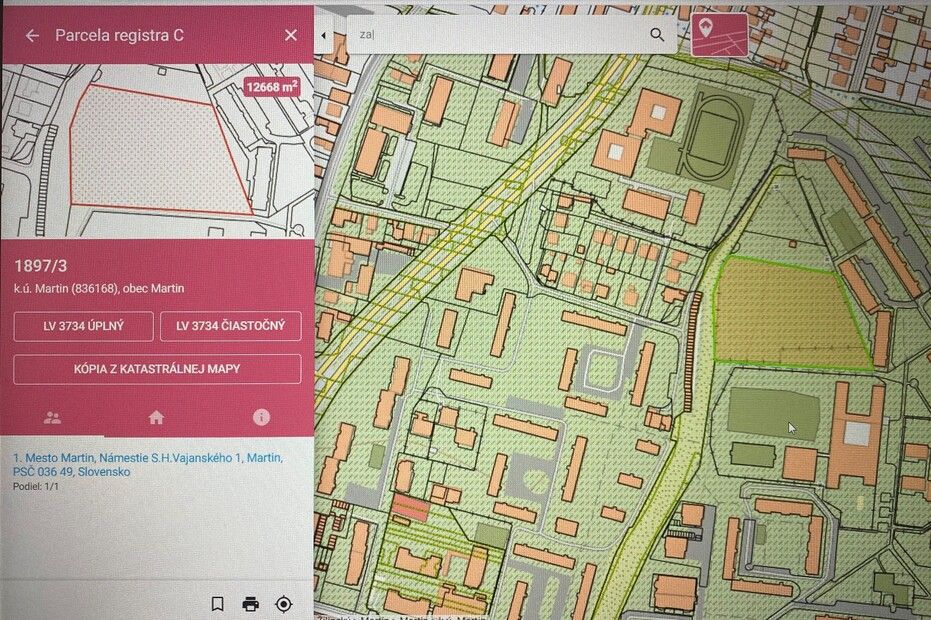Click KÓPIA Z KATASTRÁLNEJ MAPY button
The image size is (931, 620).
click(157, 369)
